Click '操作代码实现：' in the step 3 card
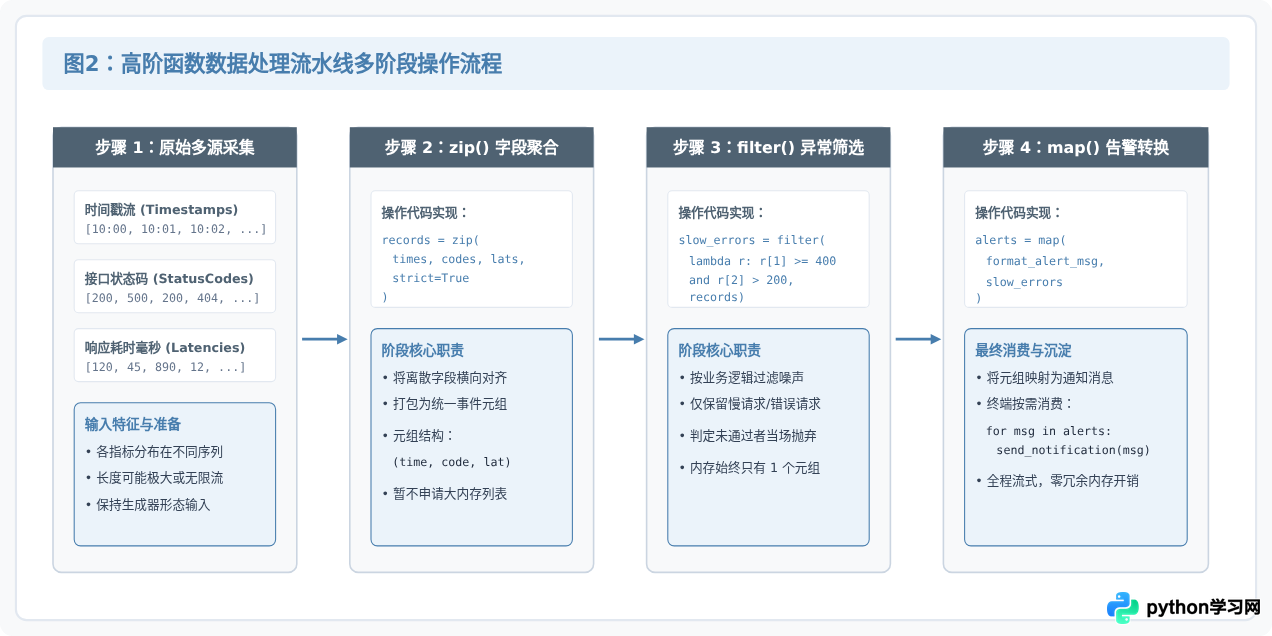This screenshot has height=636, width=1272. [722, 212]
